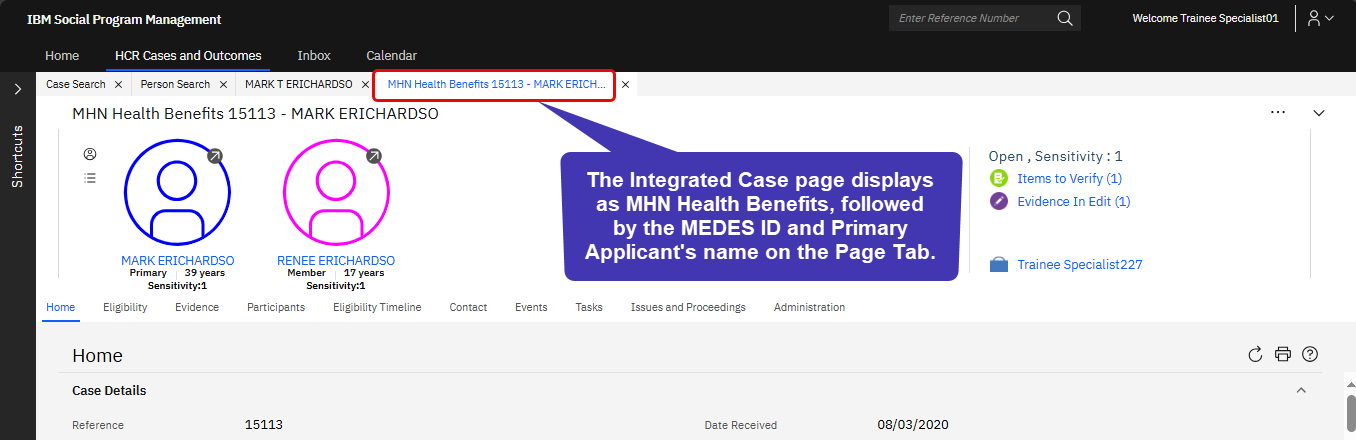Open the Calendar tab
Viewport: 1356px width, 440px height.
click(391, 56)
